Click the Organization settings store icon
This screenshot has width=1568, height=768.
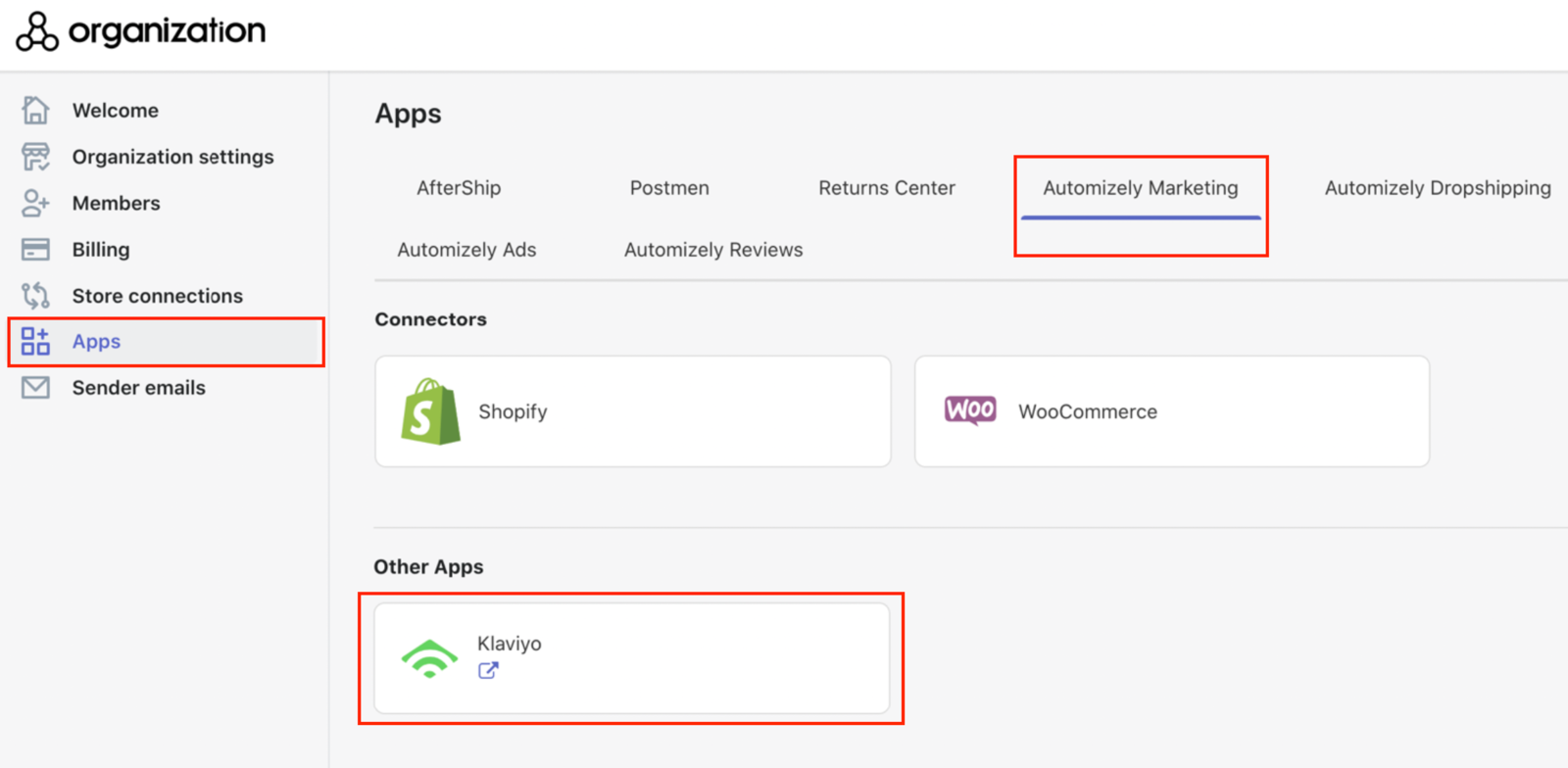tap(35, 157)
